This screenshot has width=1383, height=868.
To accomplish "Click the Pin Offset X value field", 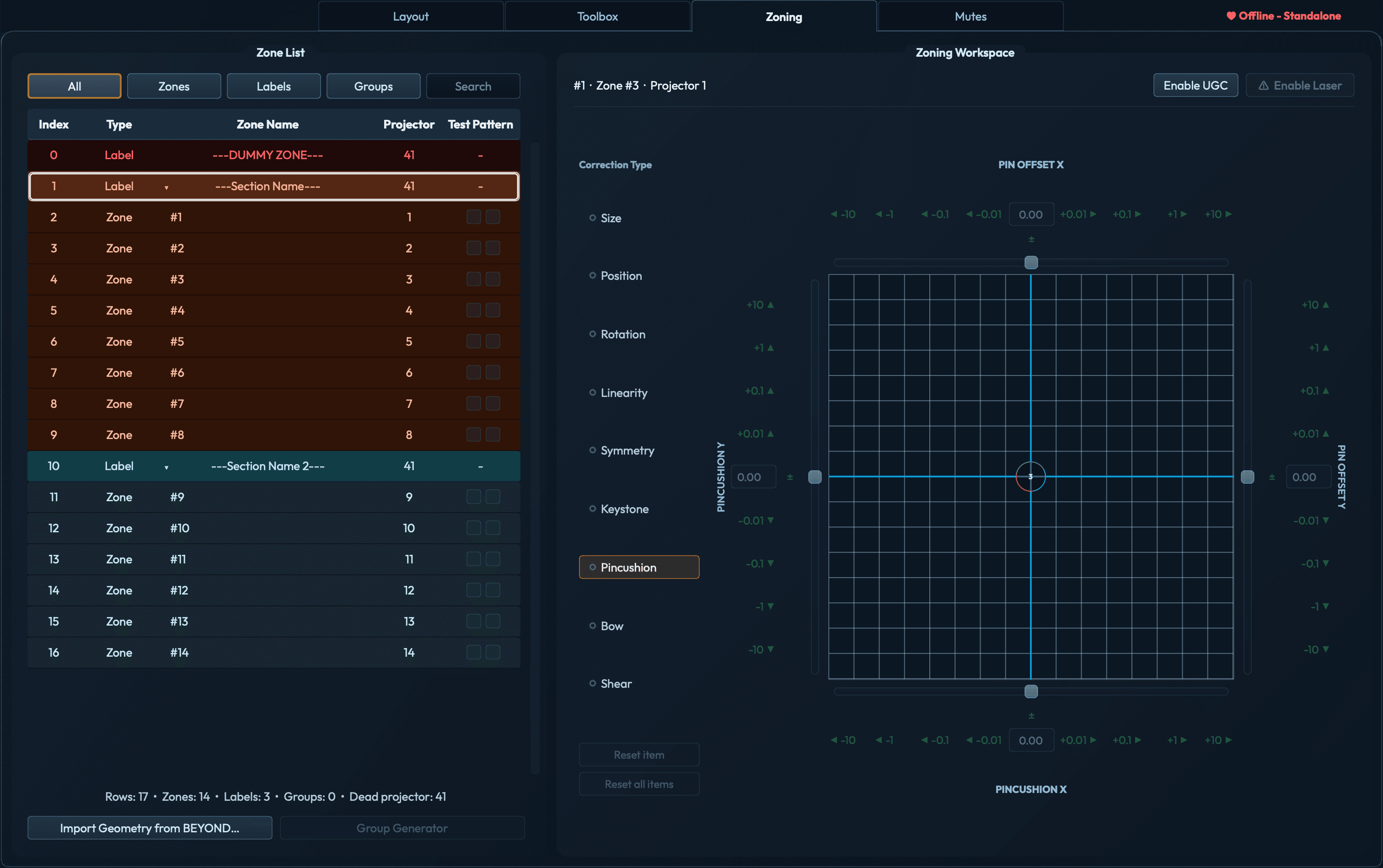I will [1031, 214].
